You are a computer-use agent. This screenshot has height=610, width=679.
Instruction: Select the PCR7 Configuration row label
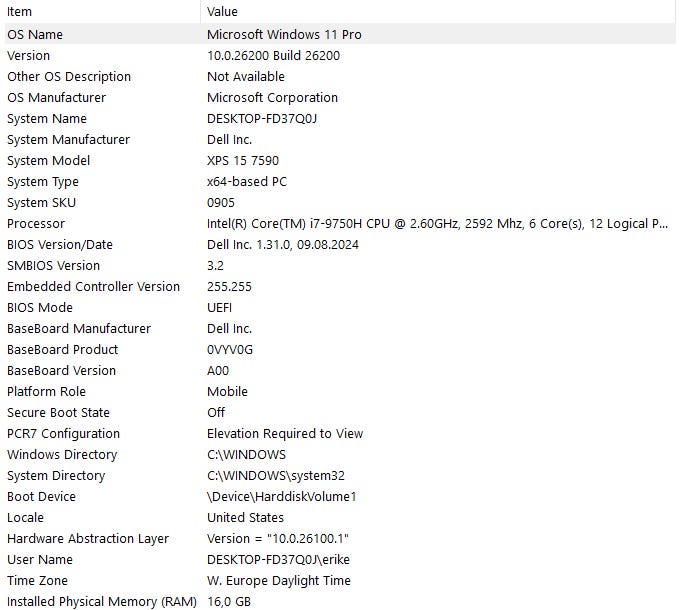[x=63, y=433]
